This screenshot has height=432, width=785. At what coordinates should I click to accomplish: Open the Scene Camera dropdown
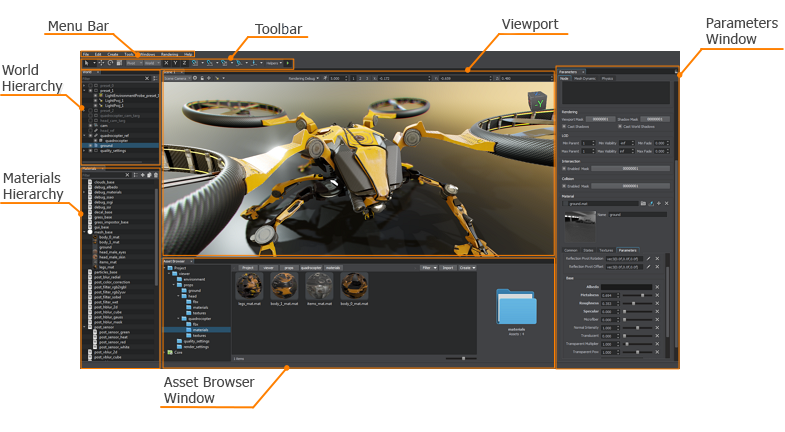179,77
